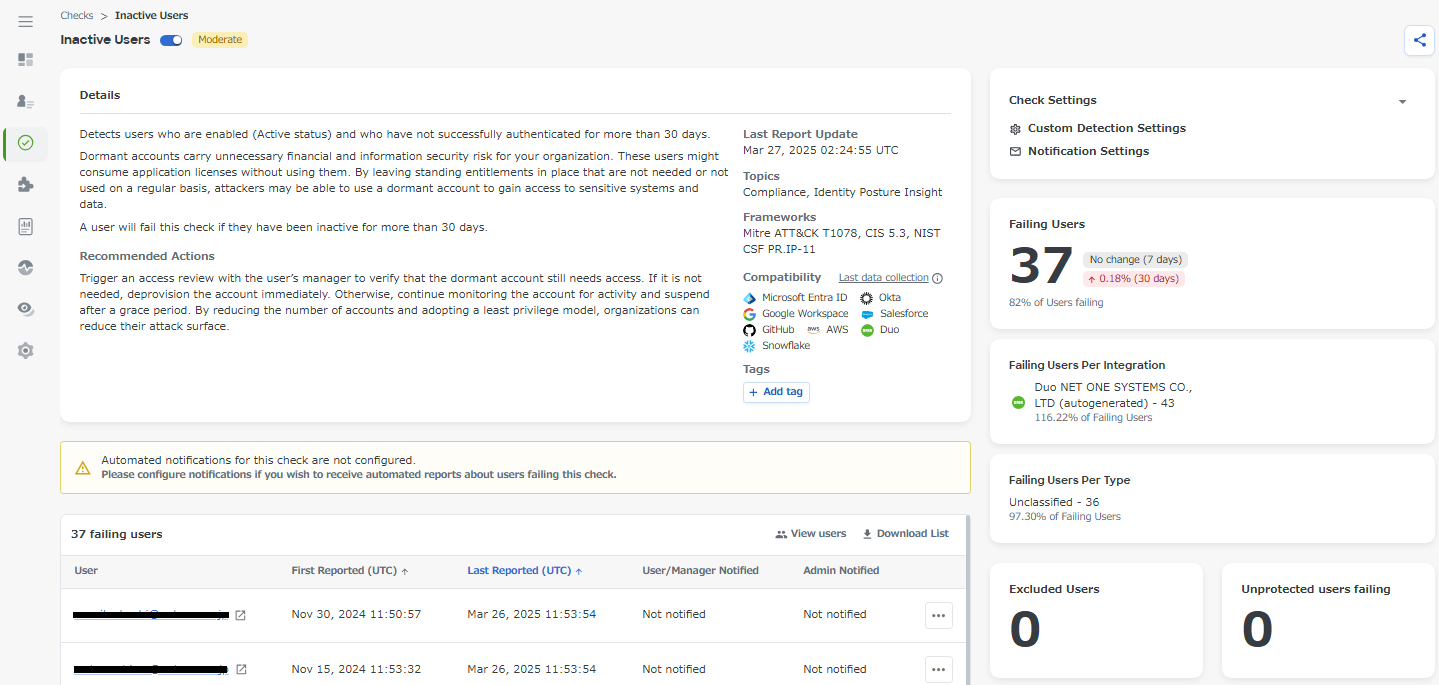Viewport: 1439px width, 685px height.
Task: Click the Unprotected users failing count
Action: coord(1257,631)
